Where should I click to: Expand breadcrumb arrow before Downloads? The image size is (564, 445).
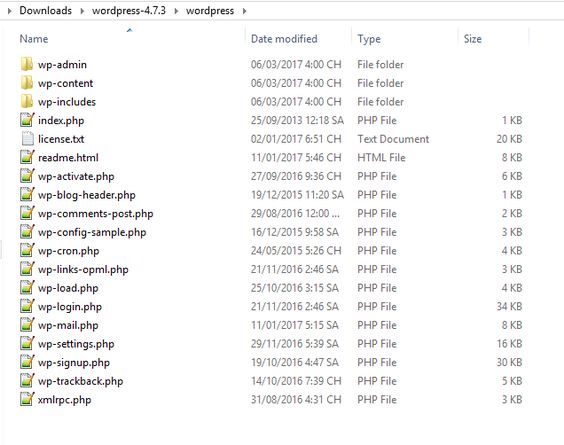click(9, 11)
